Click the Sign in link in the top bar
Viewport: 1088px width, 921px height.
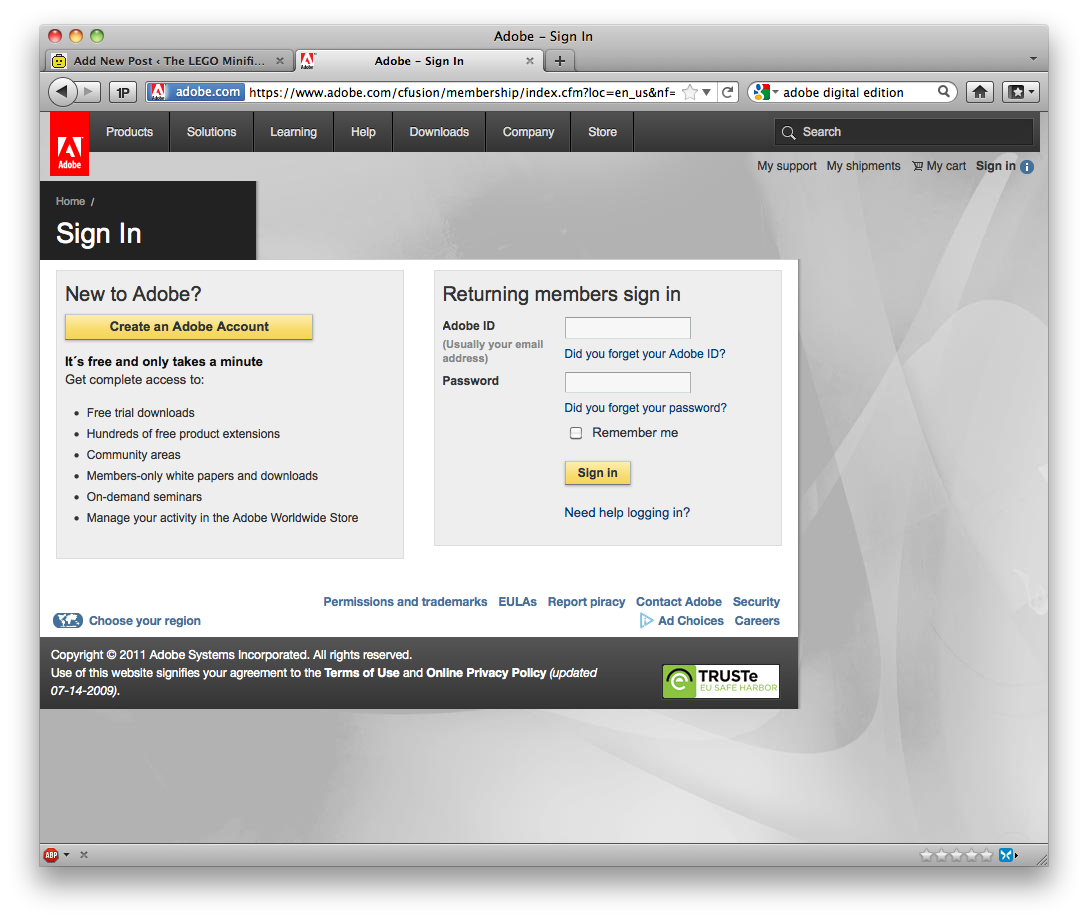[996, 166]
